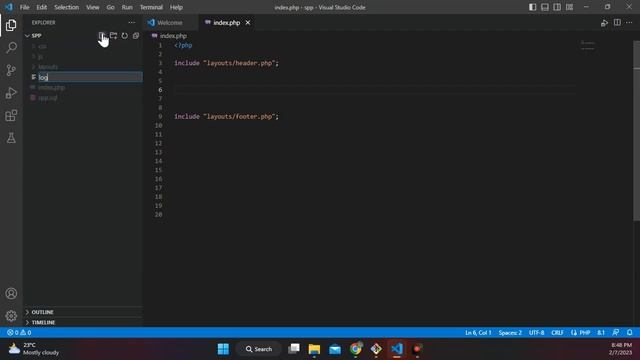
Task: Open the Run and Debug view
Action: pos(11,93)
